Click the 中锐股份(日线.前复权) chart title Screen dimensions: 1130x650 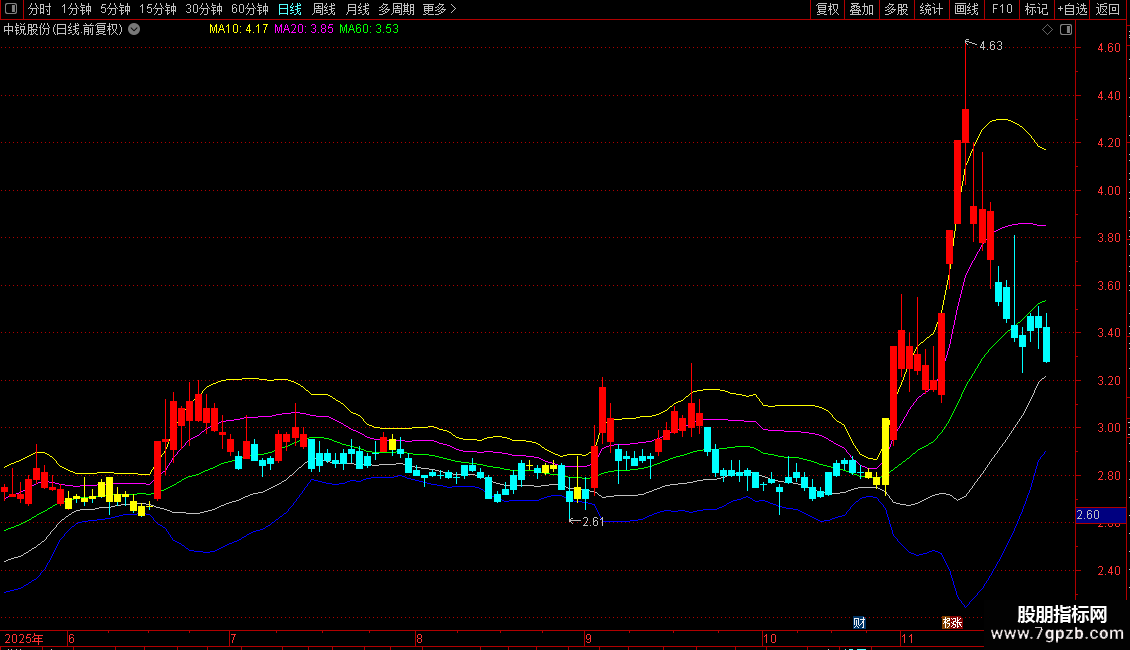(63, 29)
